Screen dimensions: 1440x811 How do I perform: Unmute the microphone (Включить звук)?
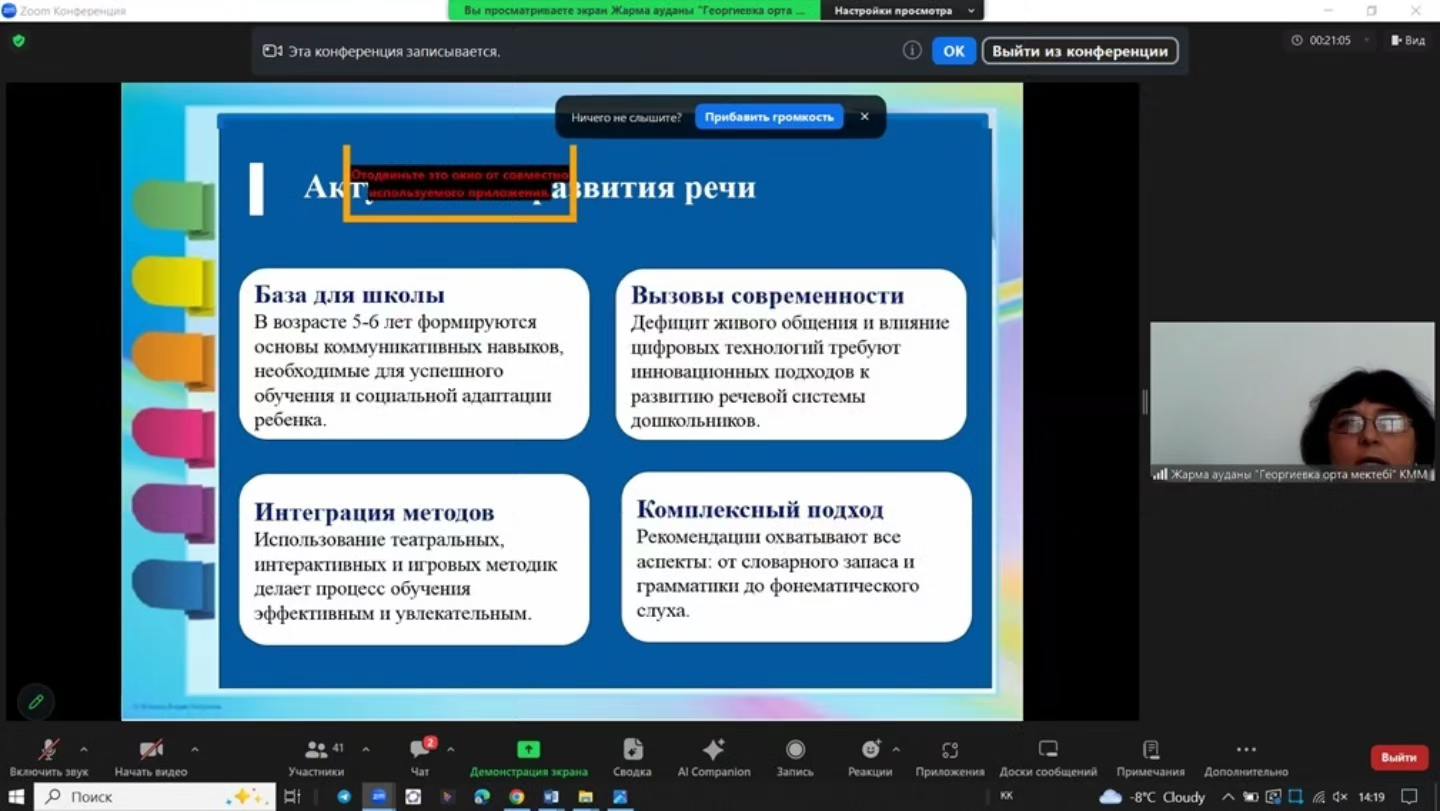[48, 750]
